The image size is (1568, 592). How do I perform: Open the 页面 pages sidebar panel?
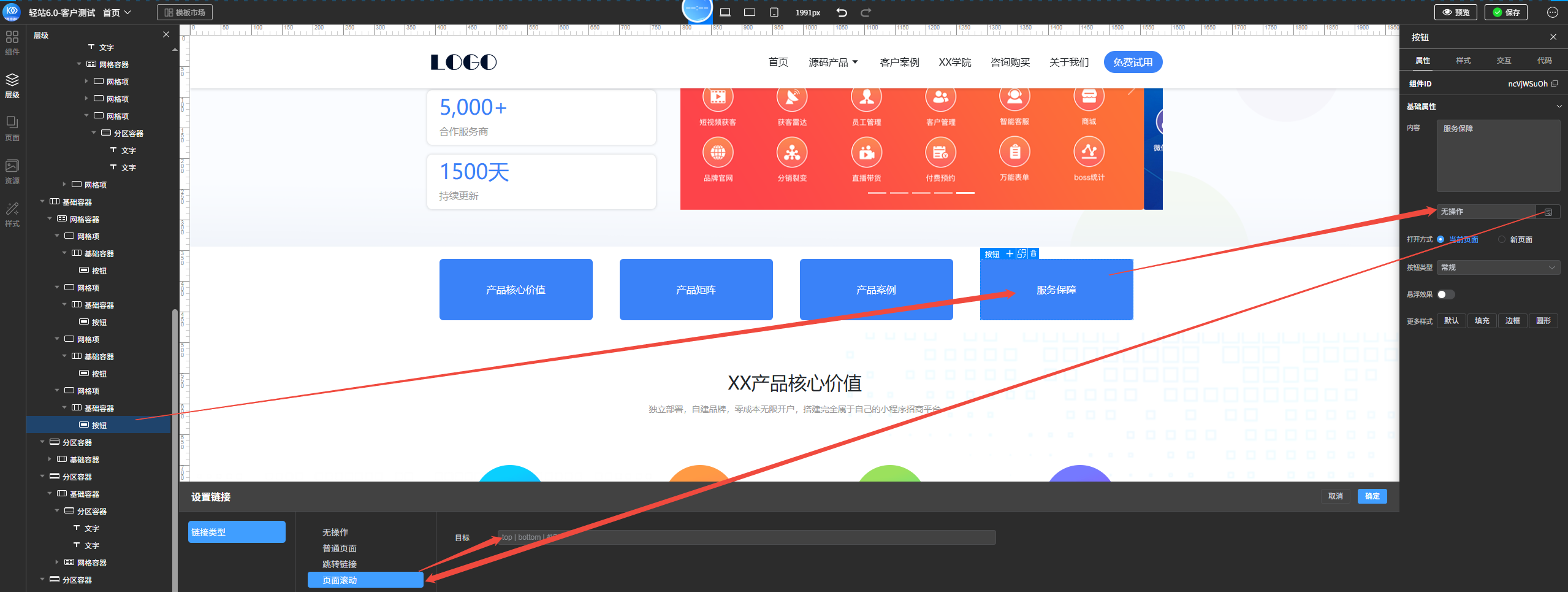tap(12, 129)
